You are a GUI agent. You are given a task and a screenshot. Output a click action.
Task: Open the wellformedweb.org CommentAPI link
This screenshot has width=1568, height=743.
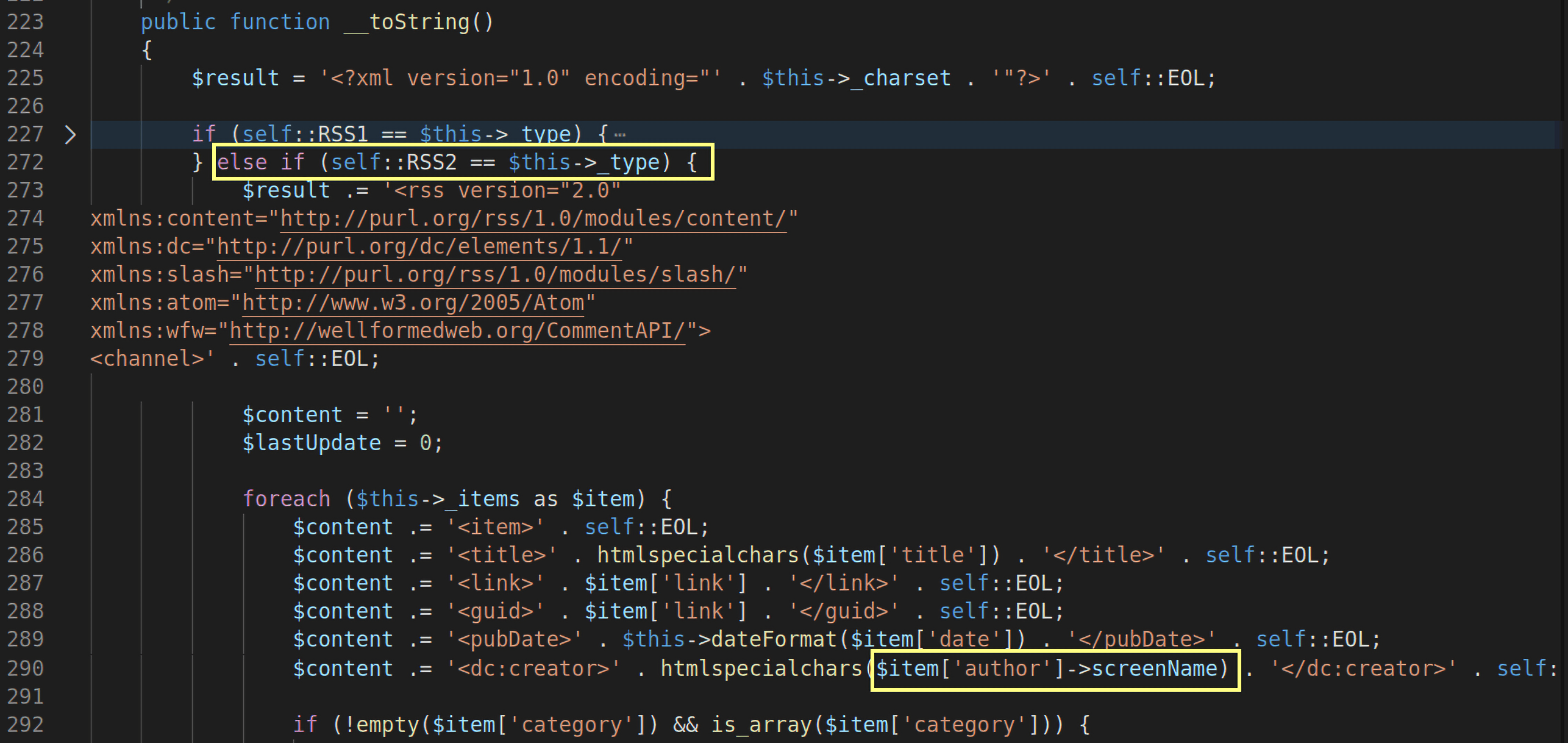click(x=457, y=331)
